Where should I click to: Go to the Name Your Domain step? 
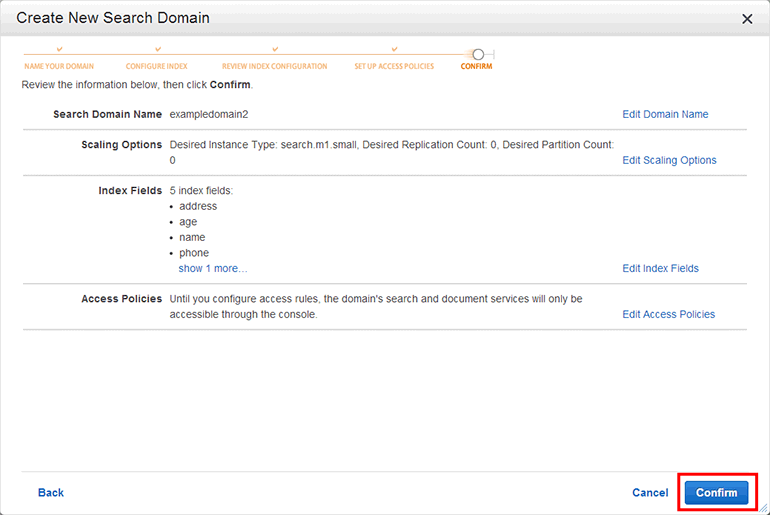59,67
